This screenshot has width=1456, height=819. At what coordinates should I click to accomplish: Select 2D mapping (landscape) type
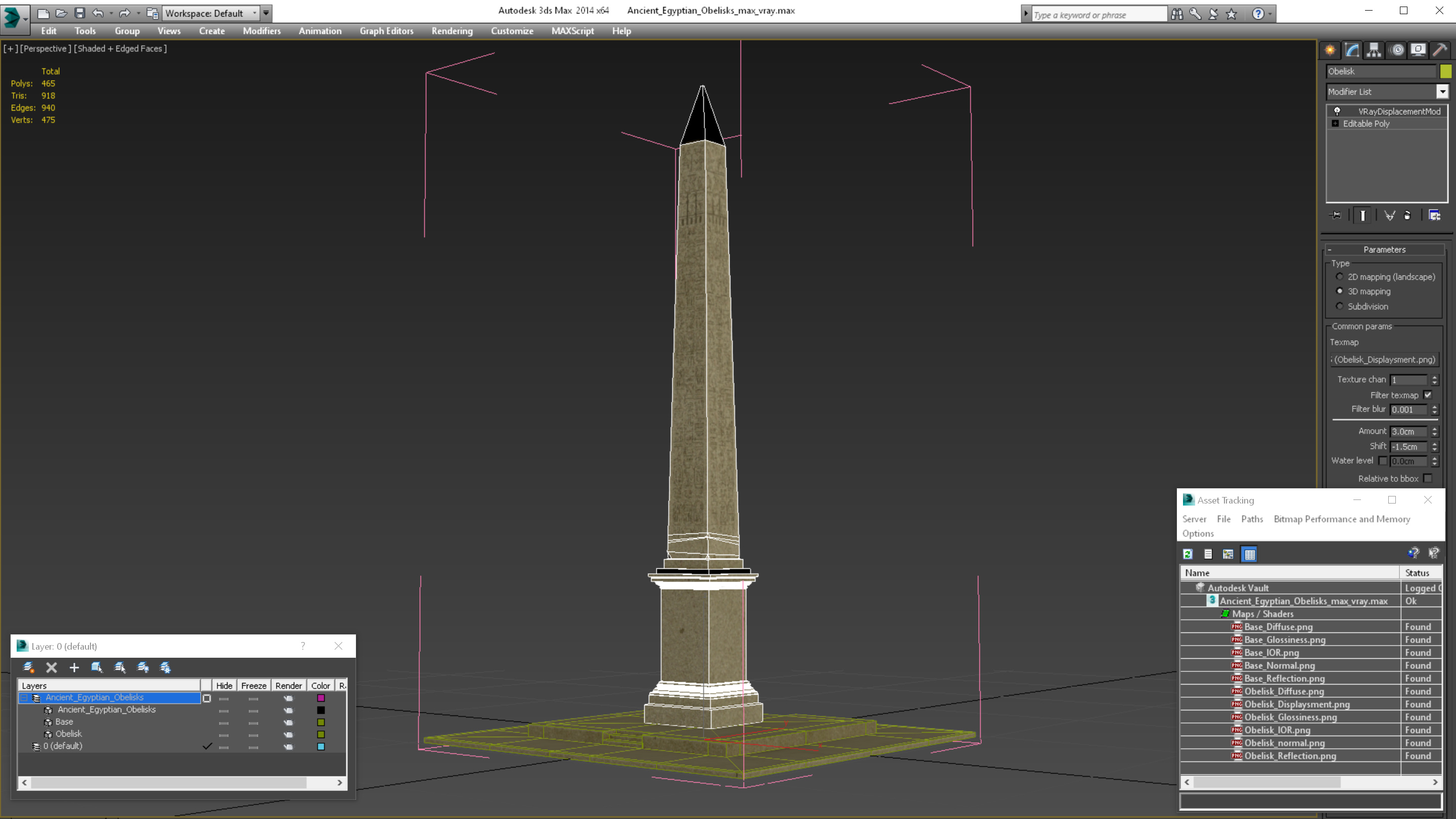click(1340, 277)
